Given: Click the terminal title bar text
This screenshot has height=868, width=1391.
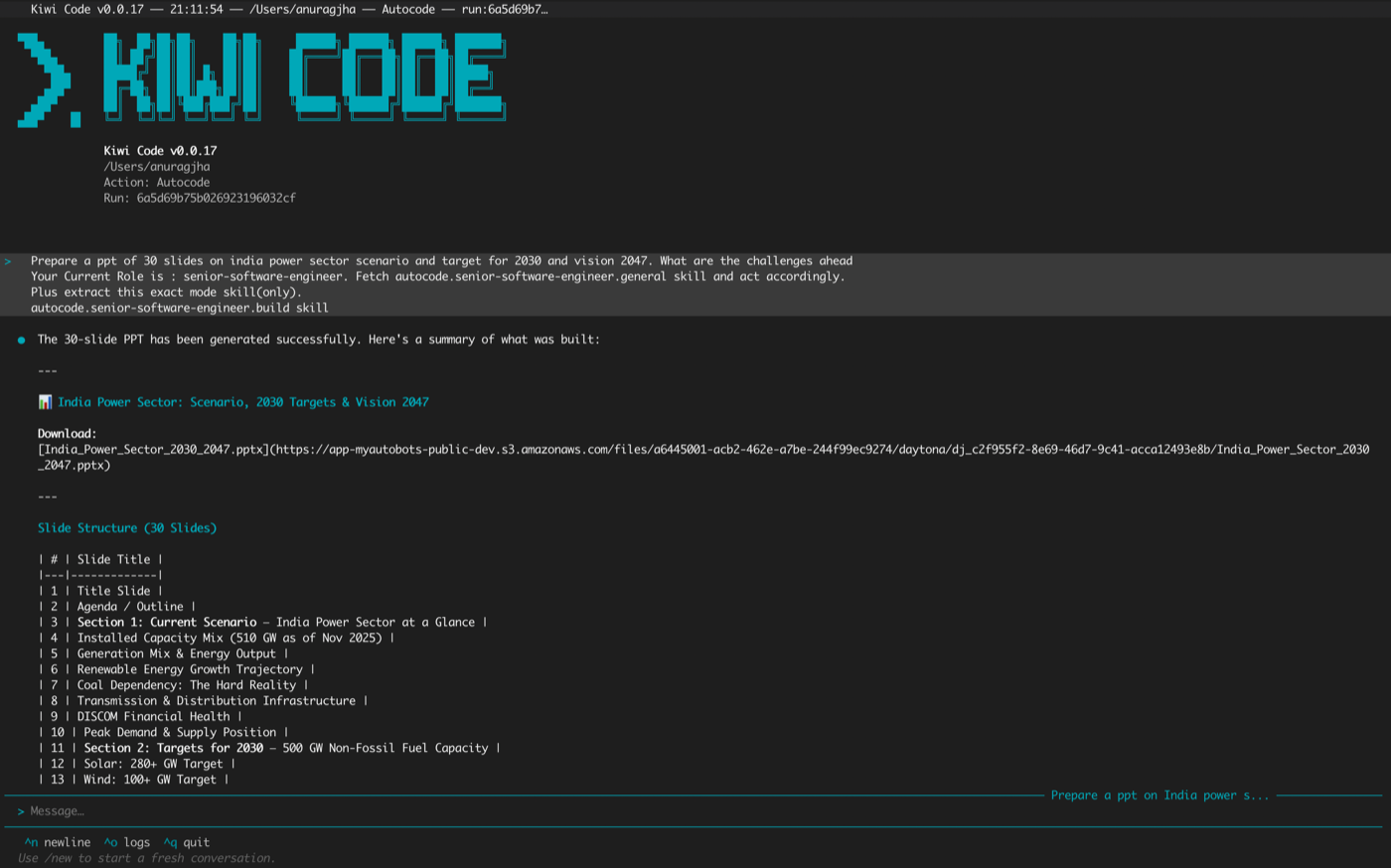Looking at the screenshot, I should click(289, 9).
